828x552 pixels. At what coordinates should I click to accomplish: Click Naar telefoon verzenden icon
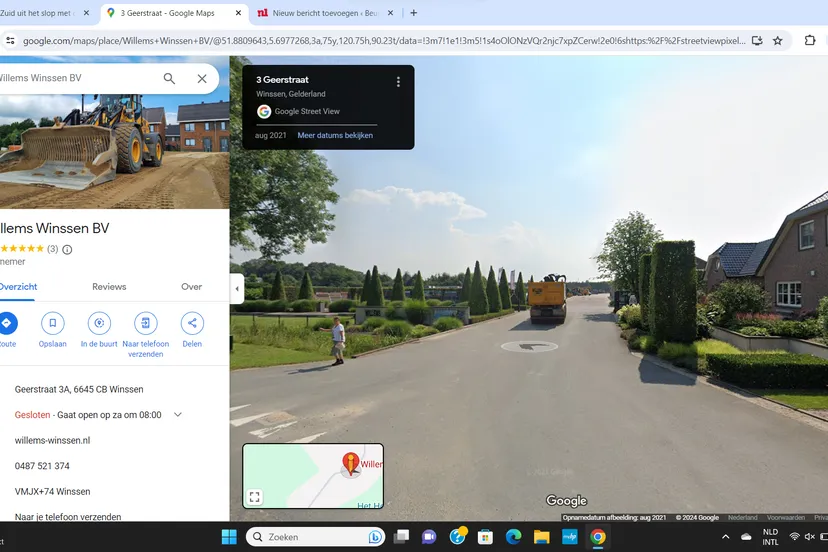(x=146, y=323)
